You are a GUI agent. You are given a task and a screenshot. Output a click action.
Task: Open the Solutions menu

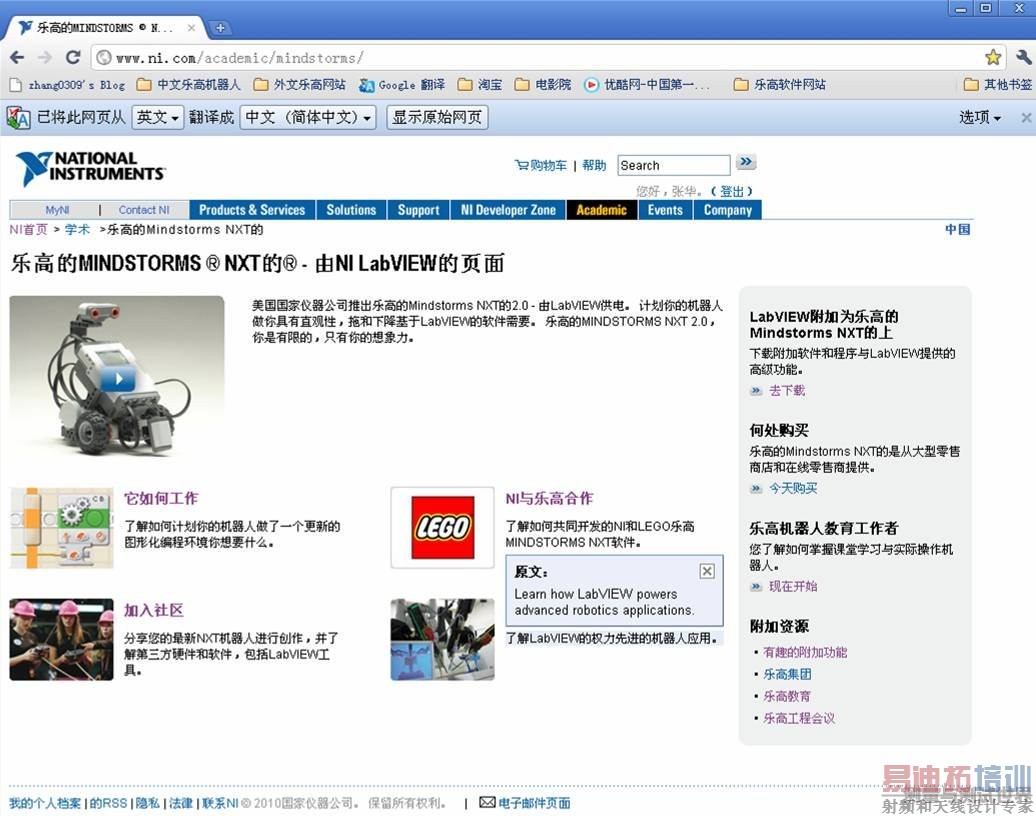pyautogui.click(x=352, y=210)
